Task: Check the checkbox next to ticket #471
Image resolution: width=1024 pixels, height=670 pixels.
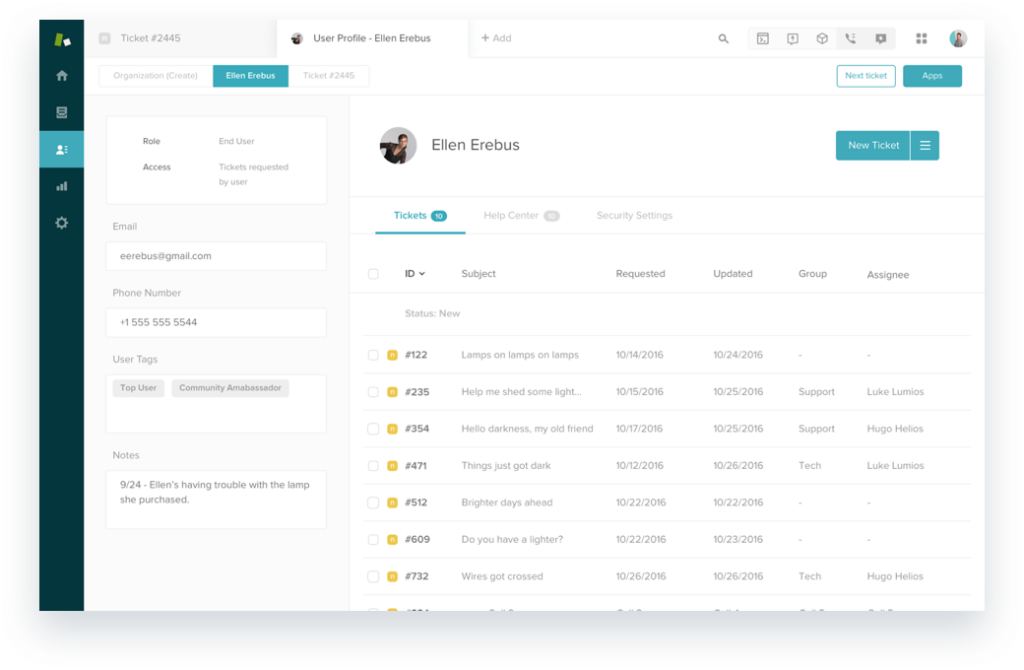Action: (x=375, y=465)
